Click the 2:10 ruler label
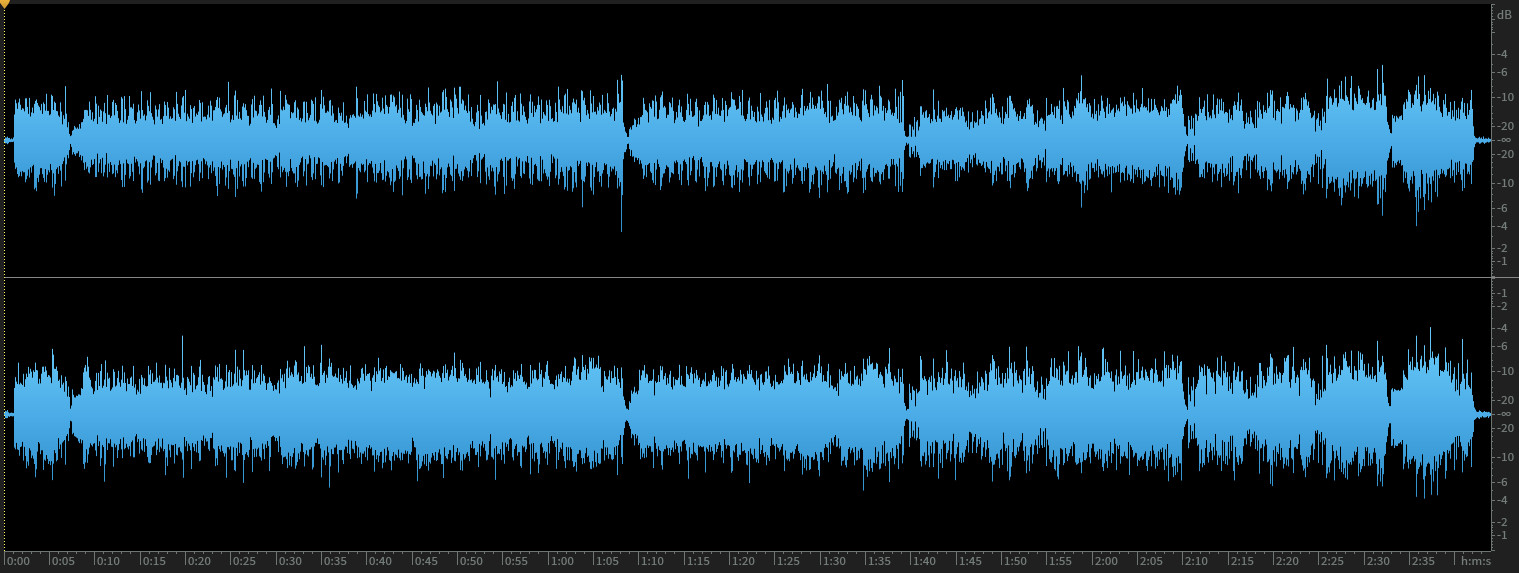This screenshot has width=1519, height=573. [1197, 561]
